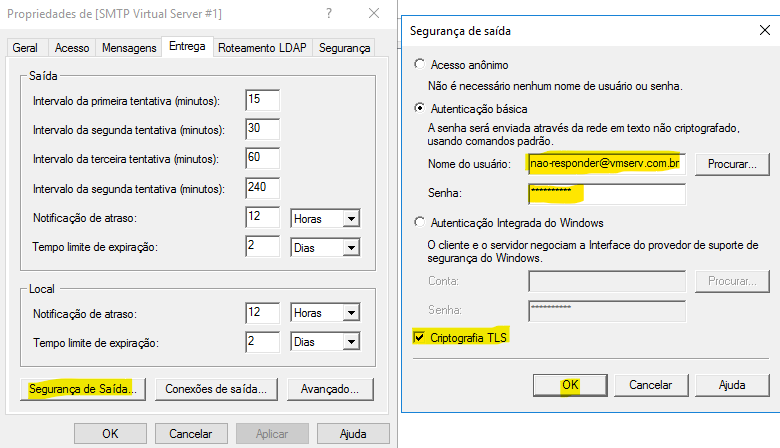Click the question mark help icon

click(329, 13)
